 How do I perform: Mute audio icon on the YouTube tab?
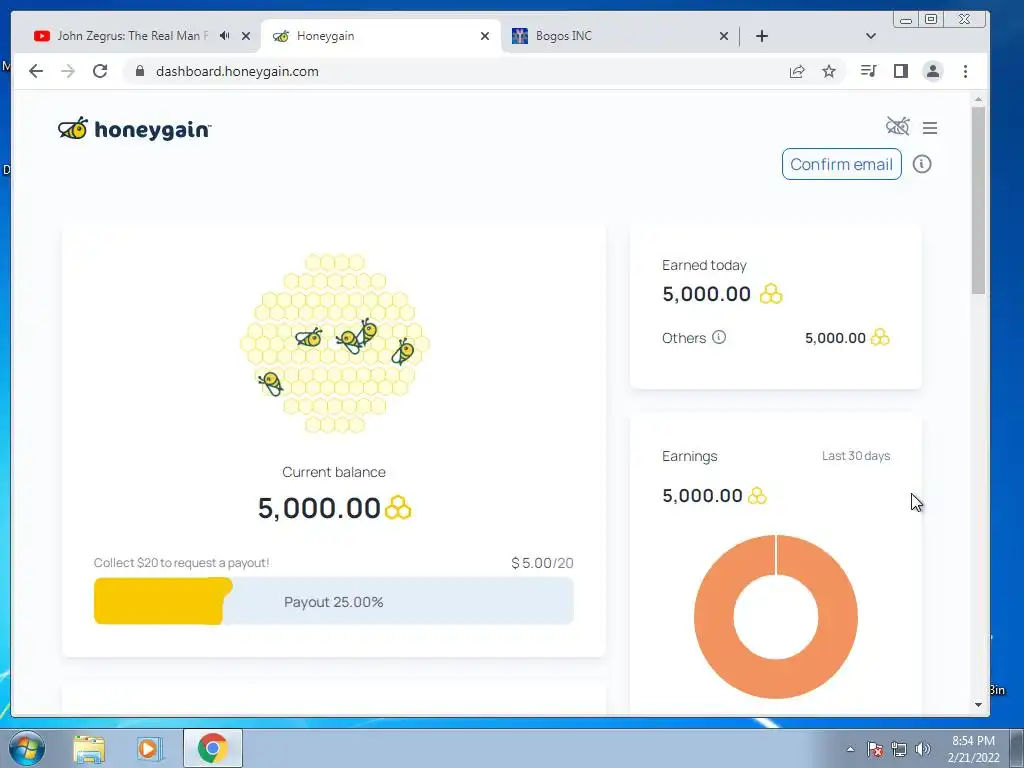[x=225, y=36]
